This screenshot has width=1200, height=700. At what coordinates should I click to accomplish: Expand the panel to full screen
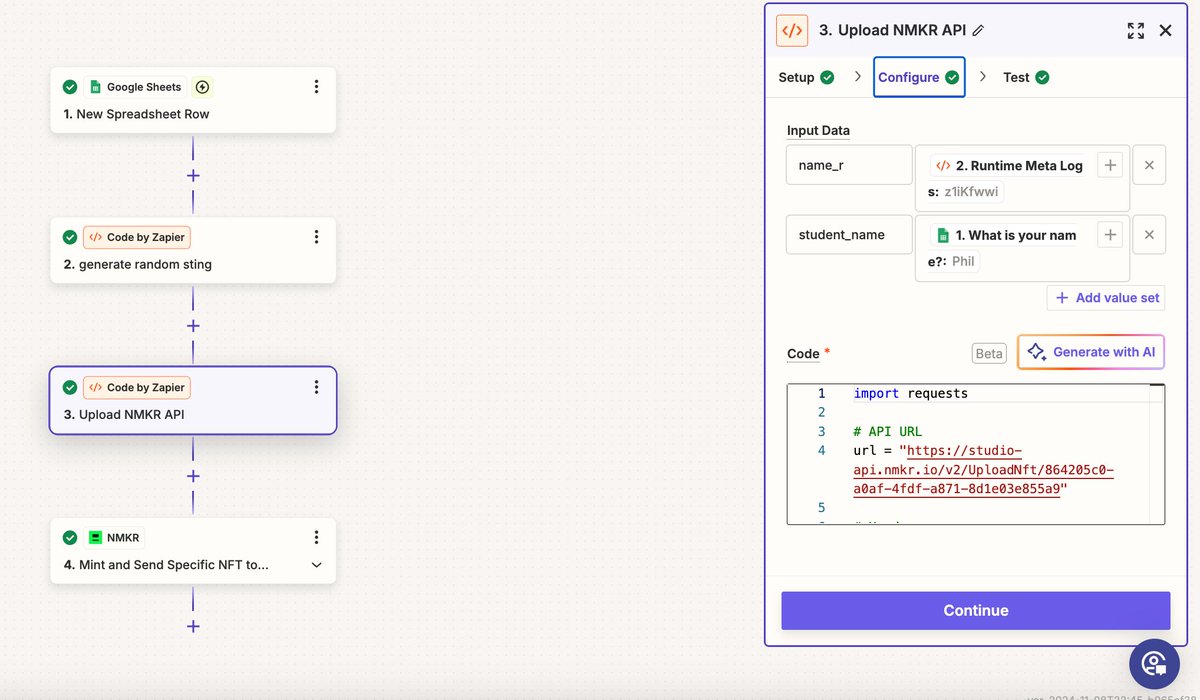[x=1135, y=30]
